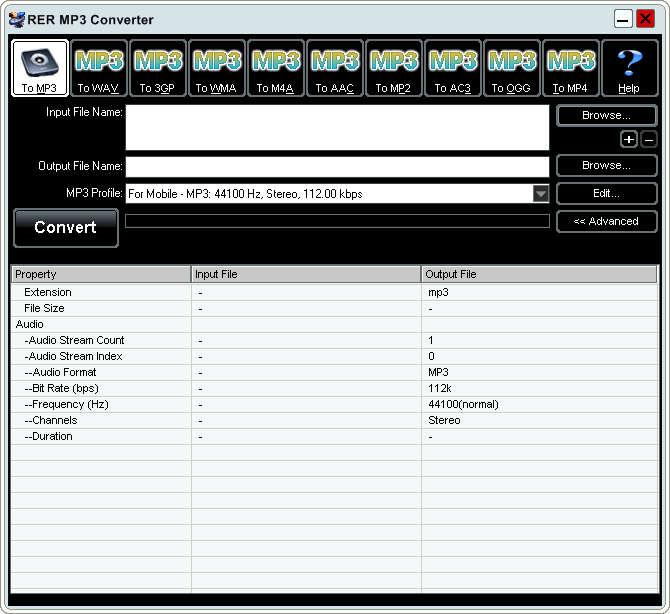The width and height of the screenshot is (670, 614).
Task: Choose the To MP4 conversion icon
Action: 571,68
